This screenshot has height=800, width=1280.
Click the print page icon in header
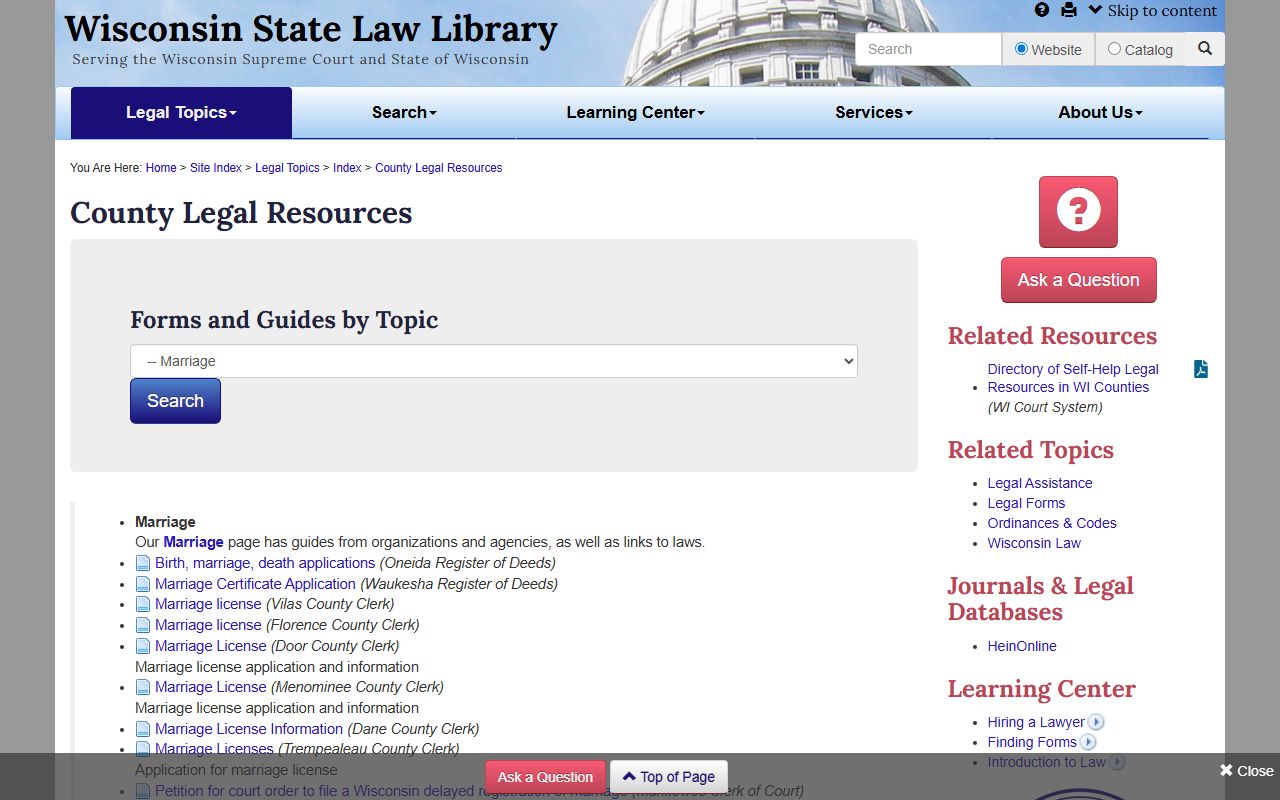[1069, 10]
